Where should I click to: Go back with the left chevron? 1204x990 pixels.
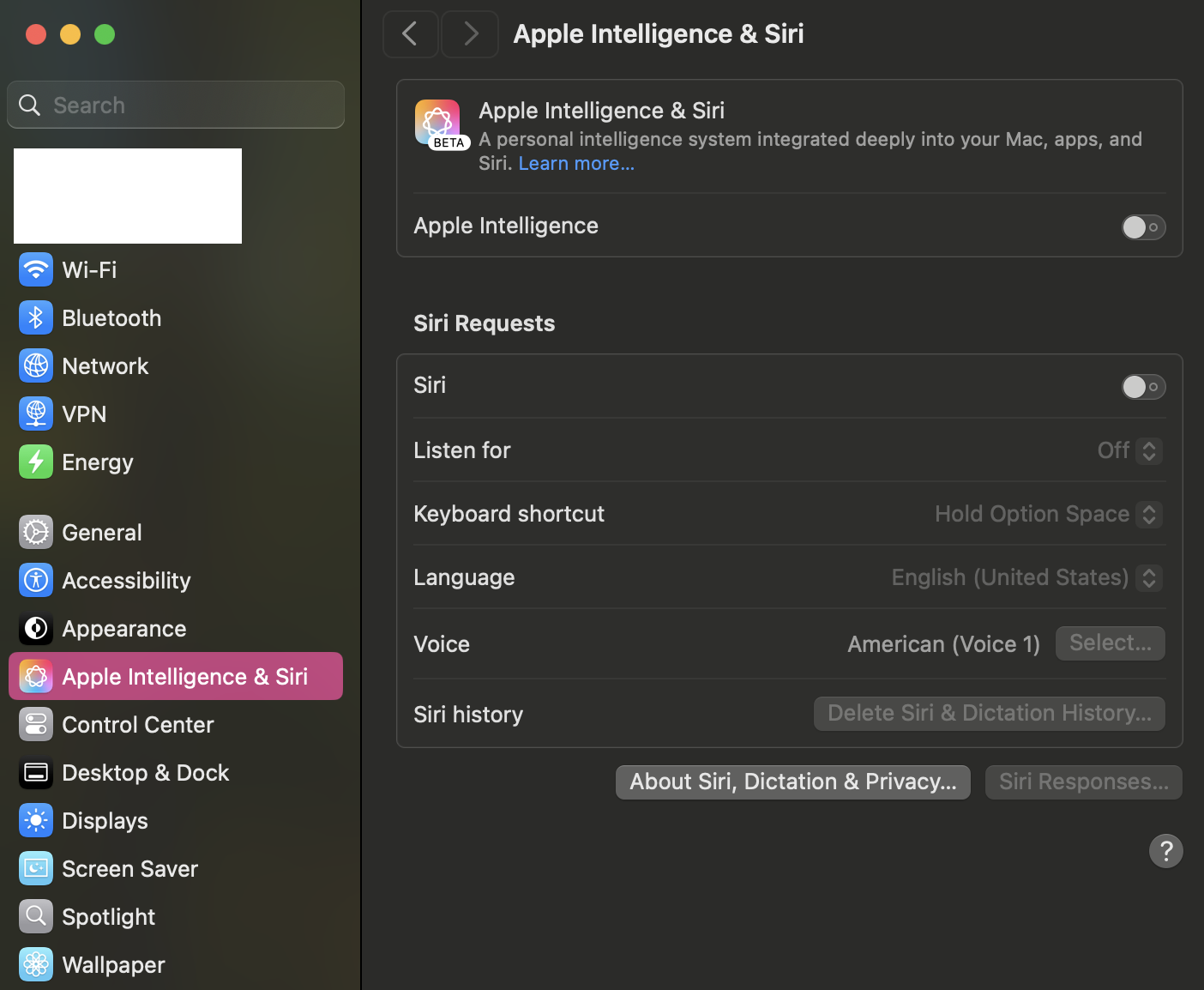coord(411,34)
